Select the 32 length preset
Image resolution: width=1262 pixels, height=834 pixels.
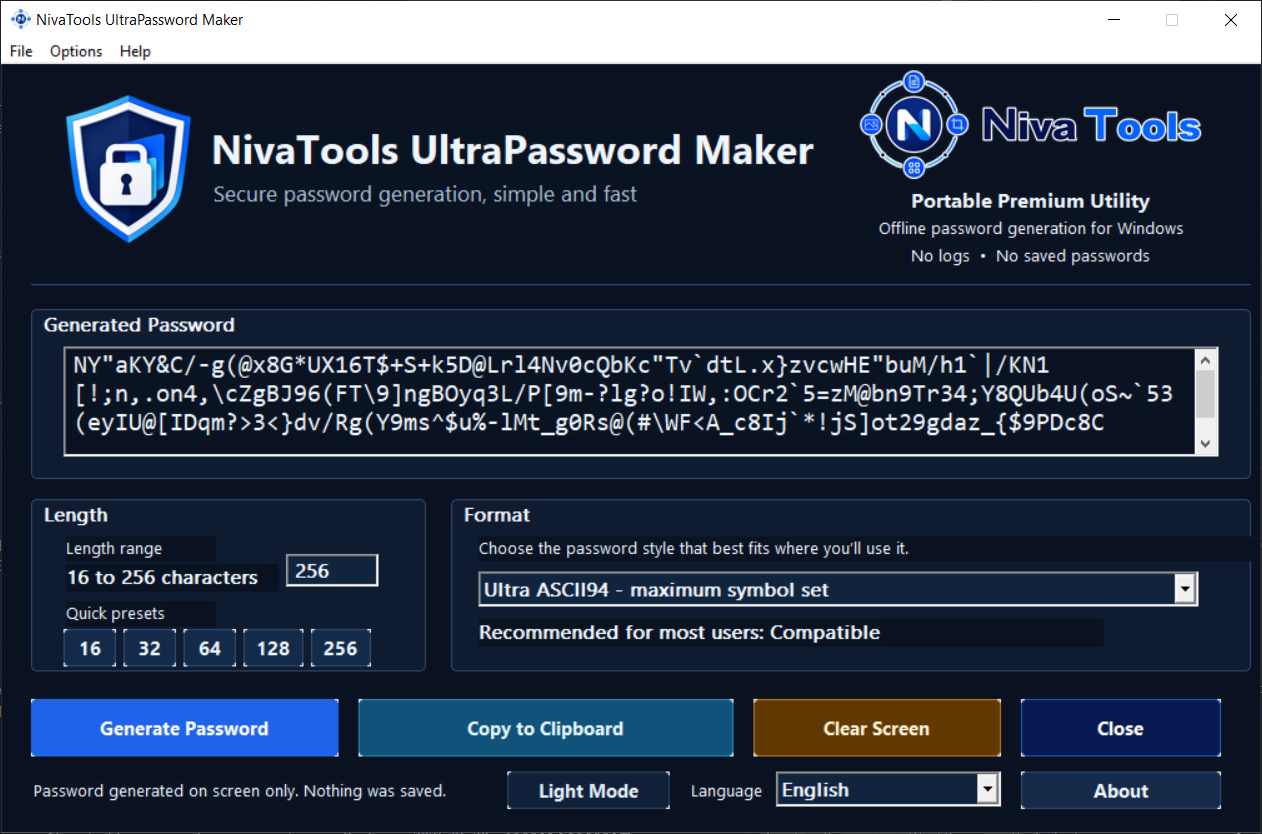pos(150,648)
